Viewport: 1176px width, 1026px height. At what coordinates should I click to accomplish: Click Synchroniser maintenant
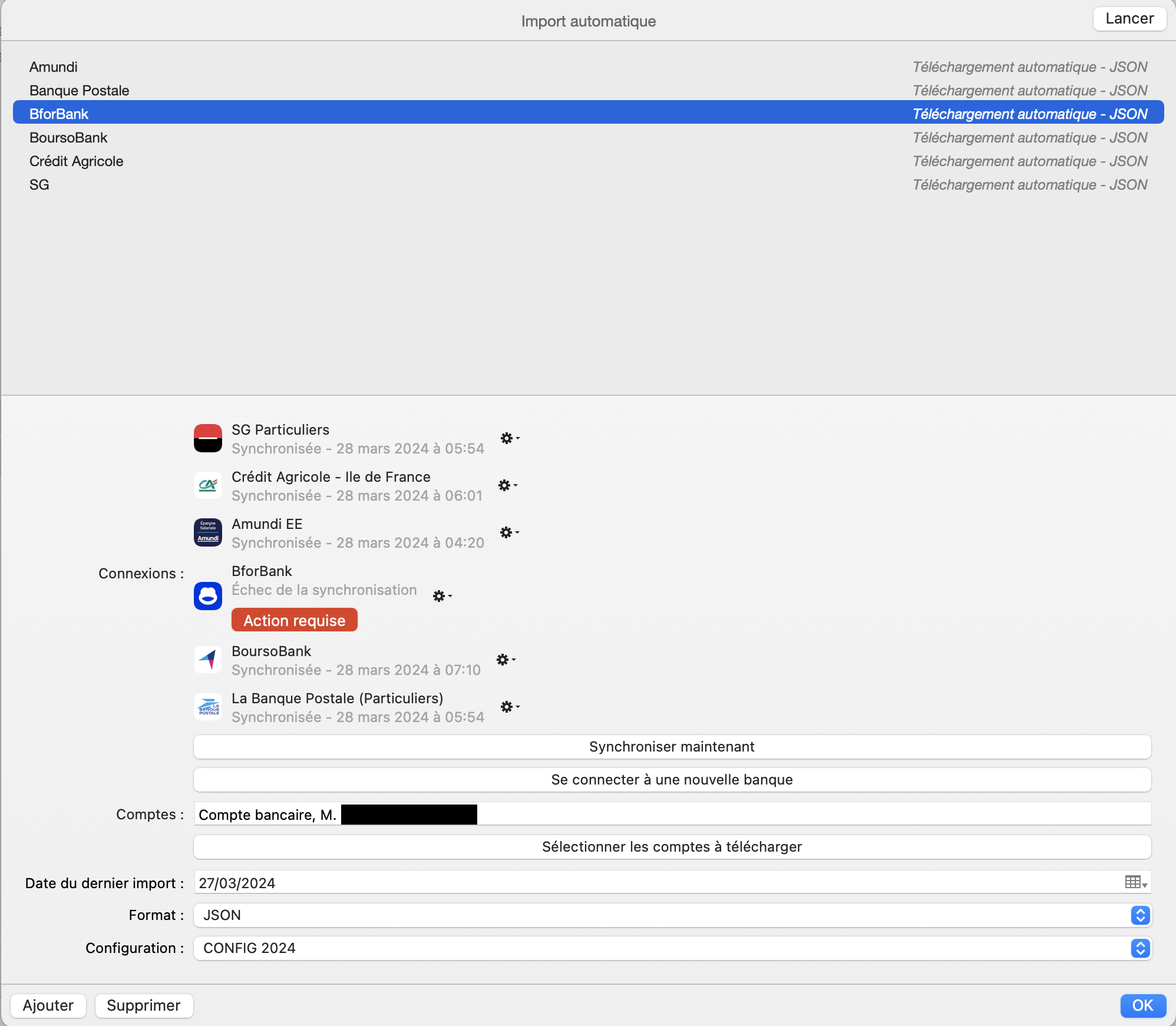pyautogui.click(x=672, y=747)
